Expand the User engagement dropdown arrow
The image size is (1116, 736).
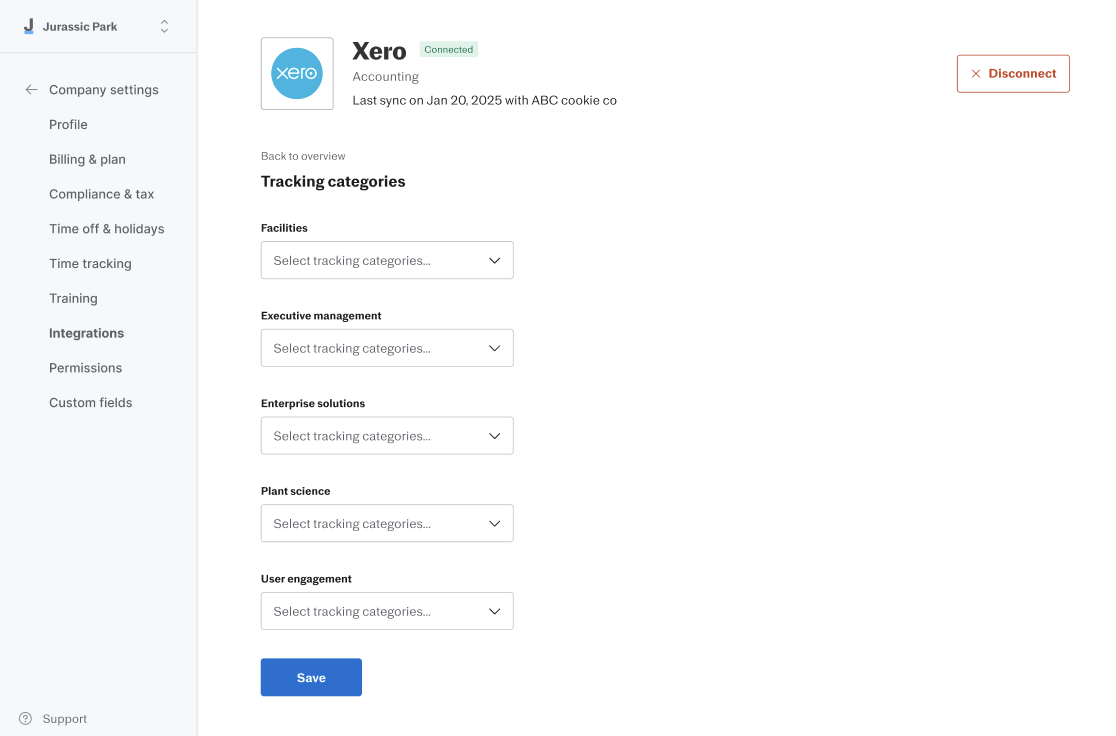[x=495, y=611]
